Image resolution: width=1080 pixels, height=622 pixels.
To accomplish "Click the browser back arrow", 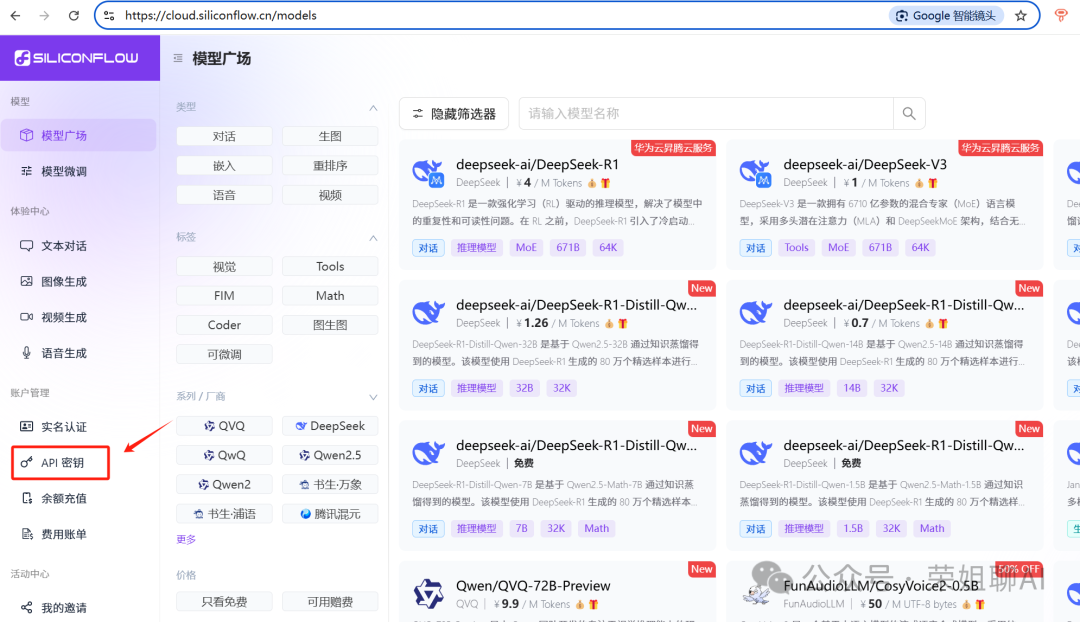I will [15, 15].
